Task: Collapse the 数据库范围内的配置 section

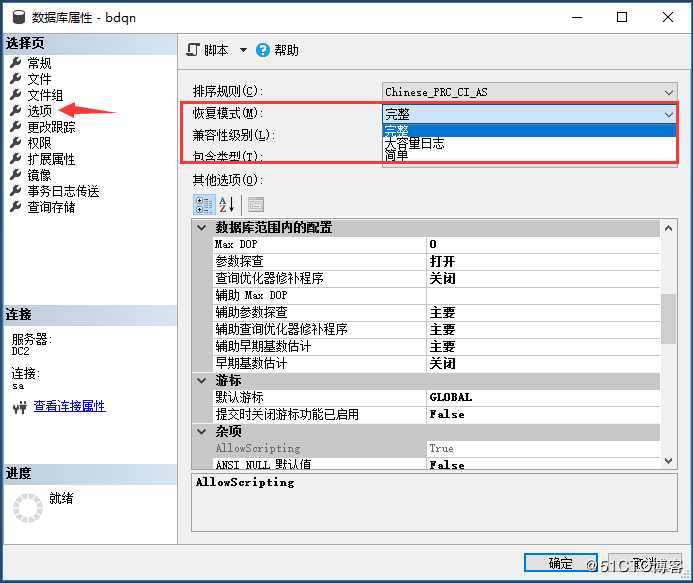Action: coord(202,228)
